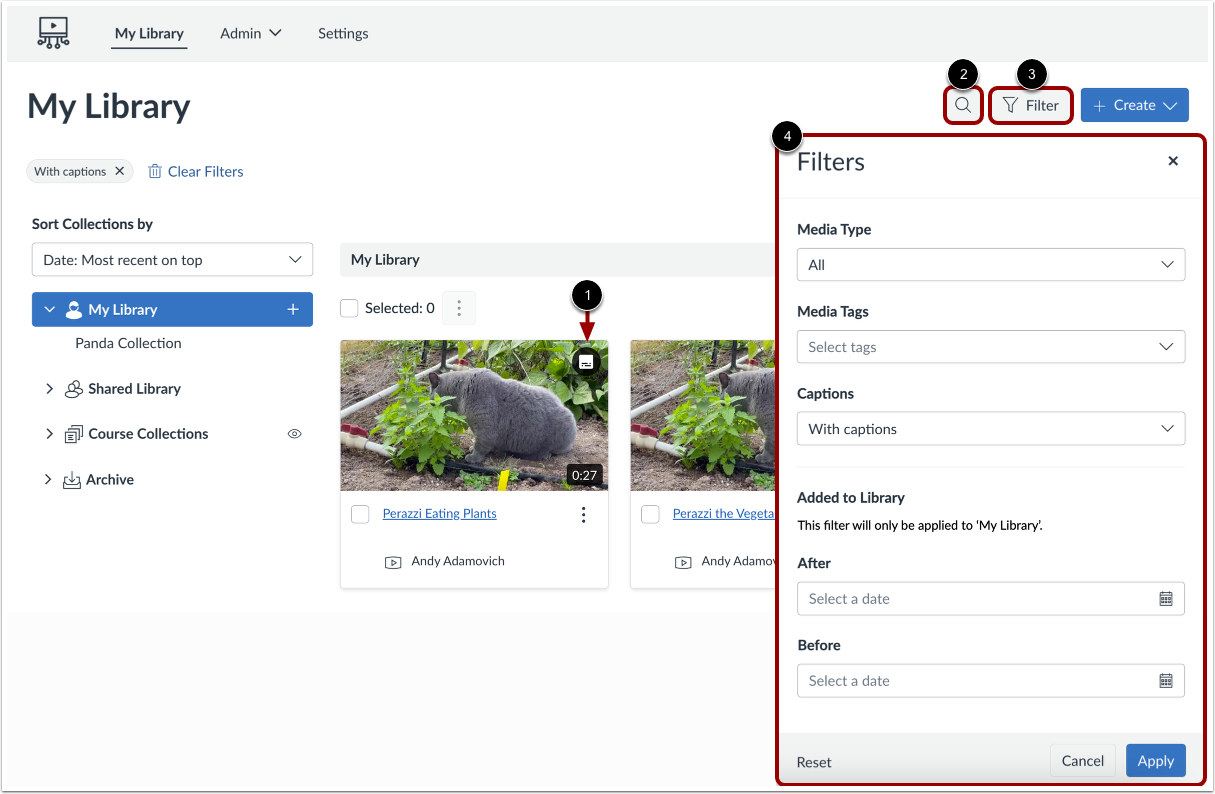Close the Filters panel with X
Image resolution: width=1215 pixels, height=794 pixels.
(x=1173, y=161)
